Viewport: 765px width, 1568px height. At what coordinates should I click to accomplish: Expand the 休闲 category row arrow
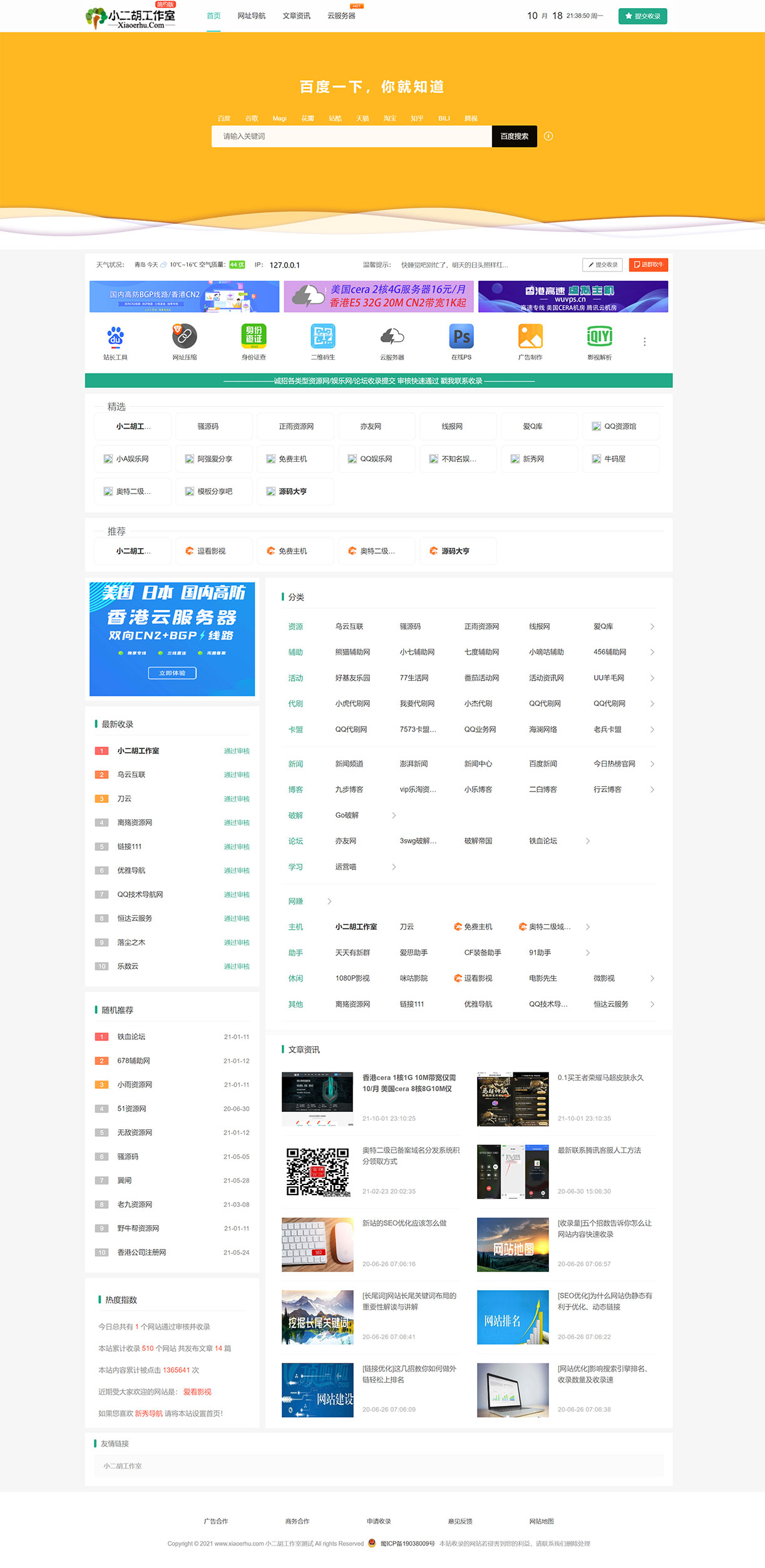652,979
